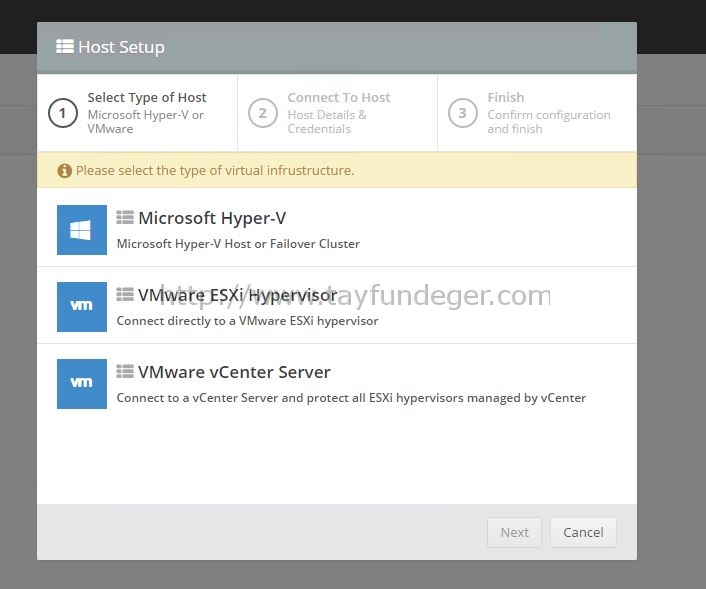Jump to the Finish step
Image resolution: width=706 pixels, height=589 pixels.
click(x=537, y=113)
